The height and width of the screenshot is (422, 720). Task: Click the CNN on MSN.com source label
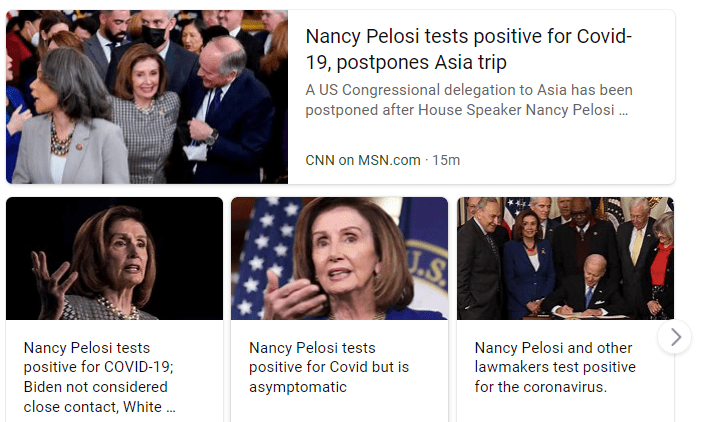tap(363, 160)
